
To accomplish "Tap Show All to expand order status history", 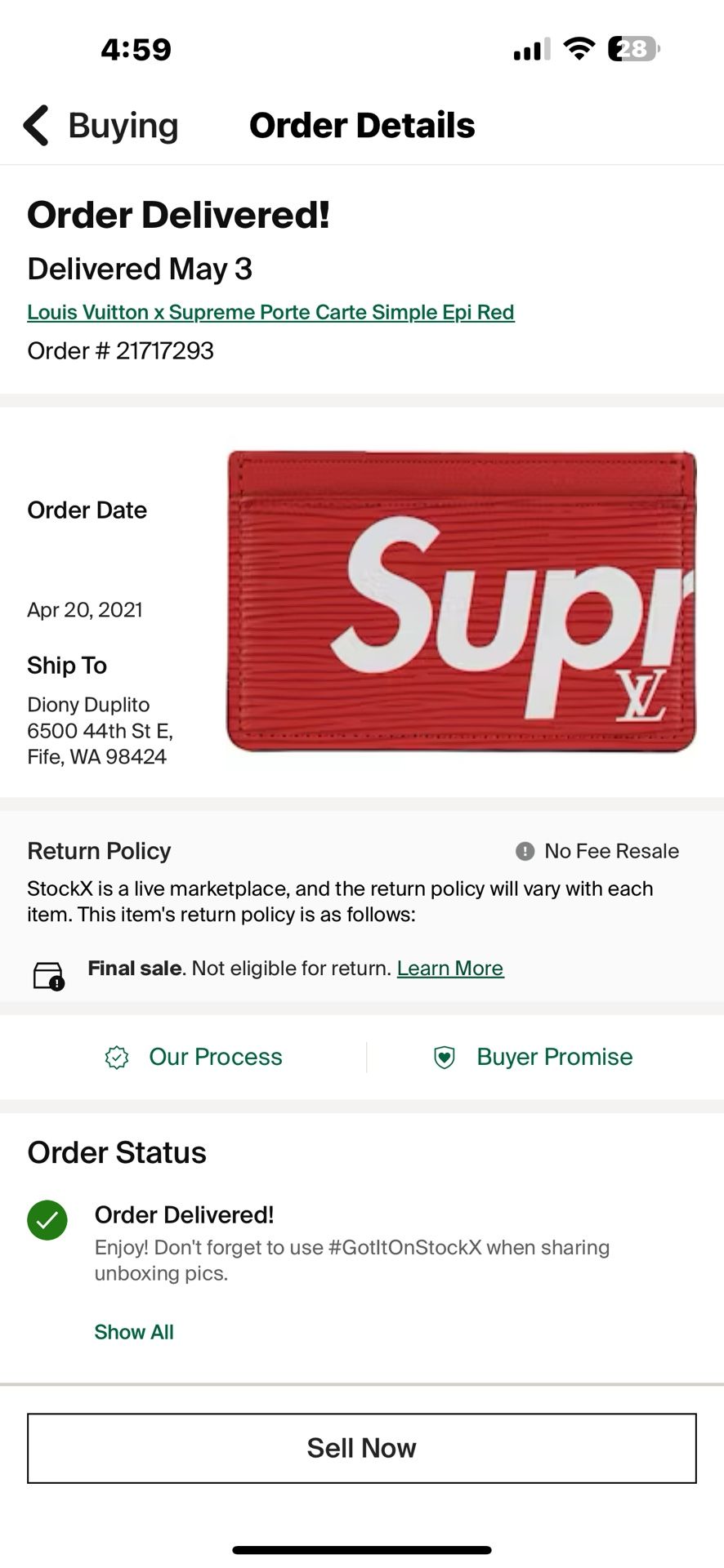I will (133, 1331).
